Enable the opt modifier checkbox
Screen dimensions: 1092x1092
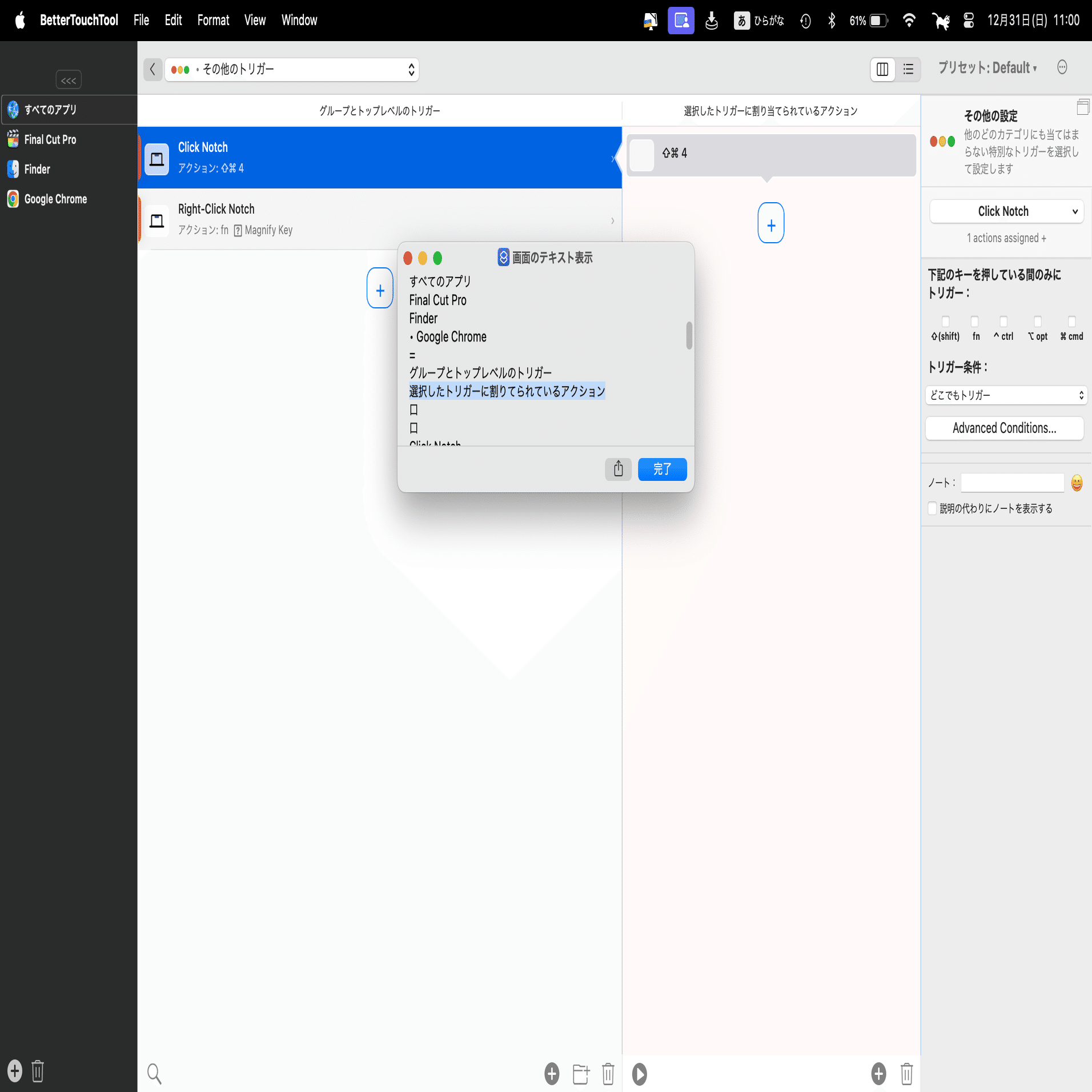point(1038,321)
